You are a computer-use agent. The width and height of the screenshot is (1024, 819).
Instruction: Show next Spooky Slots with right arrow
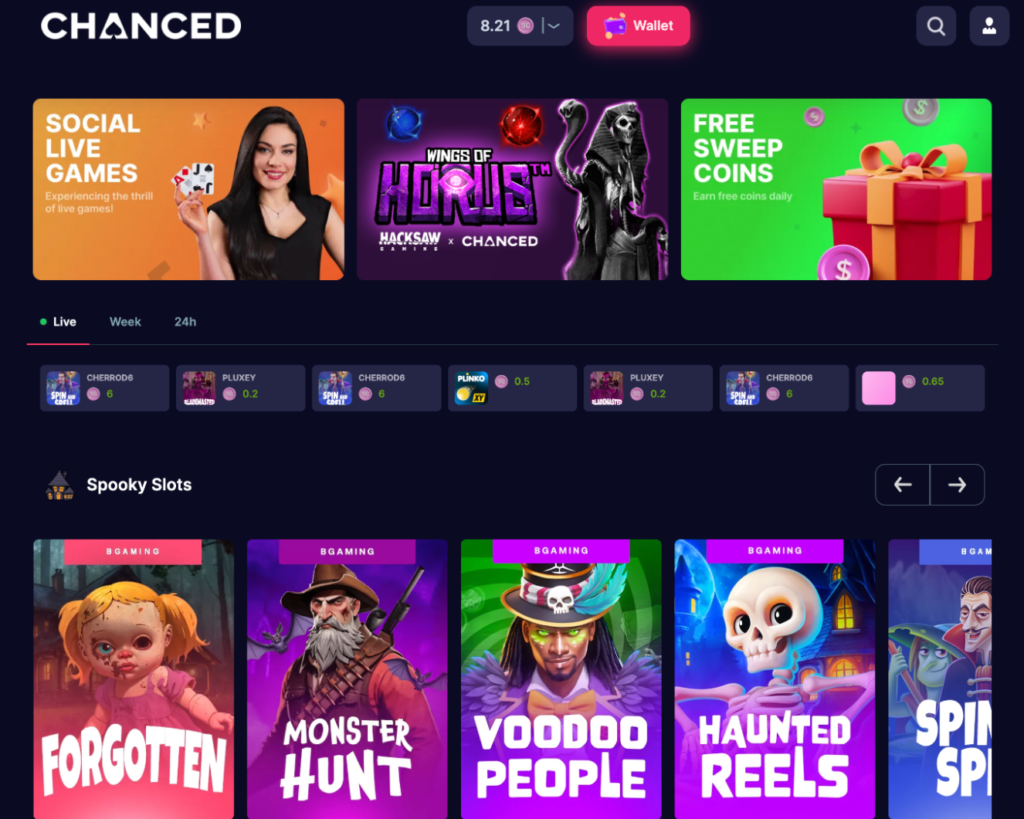tap(957, 485)
